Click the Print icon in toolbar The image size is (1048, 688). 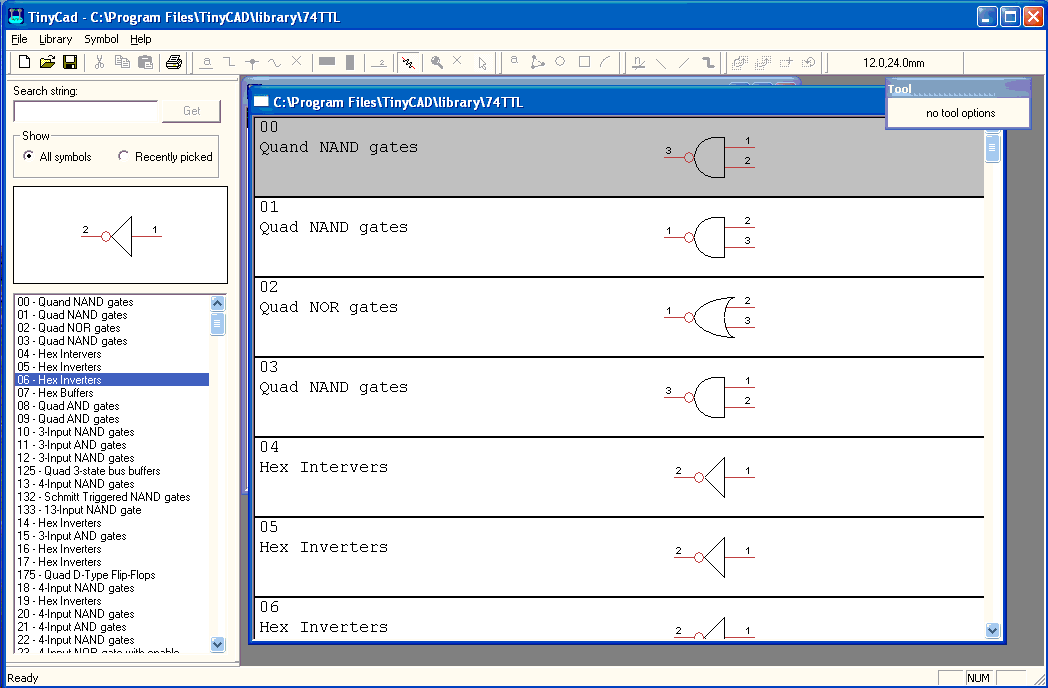point(174,63)
